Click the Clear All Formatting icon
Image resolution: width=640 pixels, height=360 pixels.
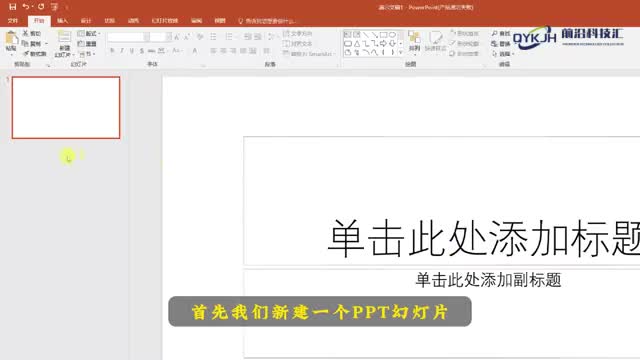[x=200, y=37]
